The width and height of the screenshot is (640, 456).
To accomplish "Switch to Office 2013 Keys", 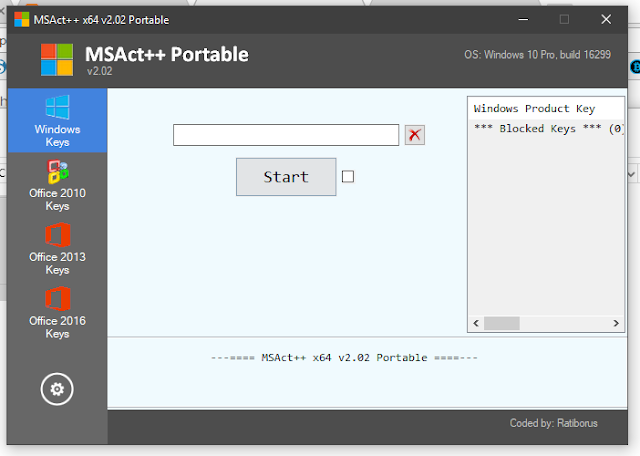I will 57,249.
